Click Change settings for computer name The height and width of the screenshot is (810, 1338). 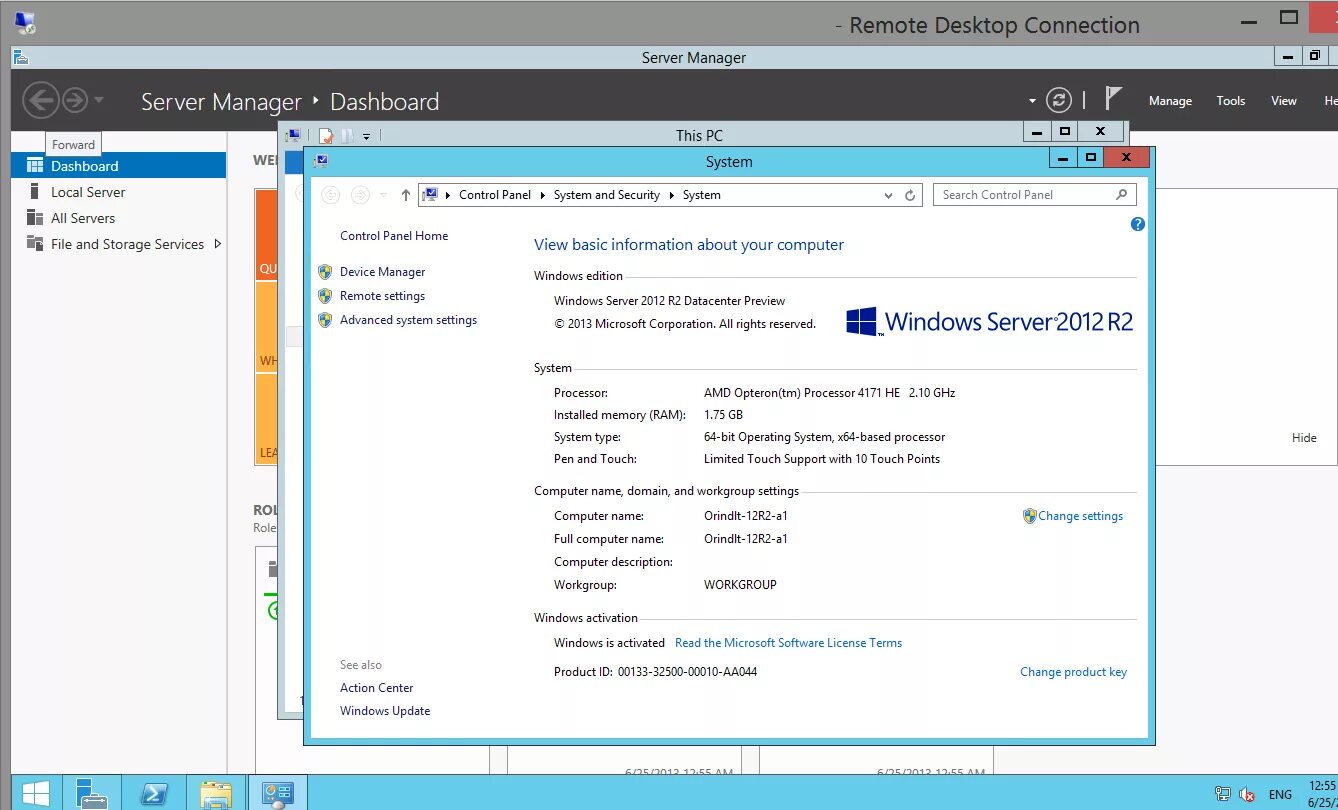[x=1080, y=516]
